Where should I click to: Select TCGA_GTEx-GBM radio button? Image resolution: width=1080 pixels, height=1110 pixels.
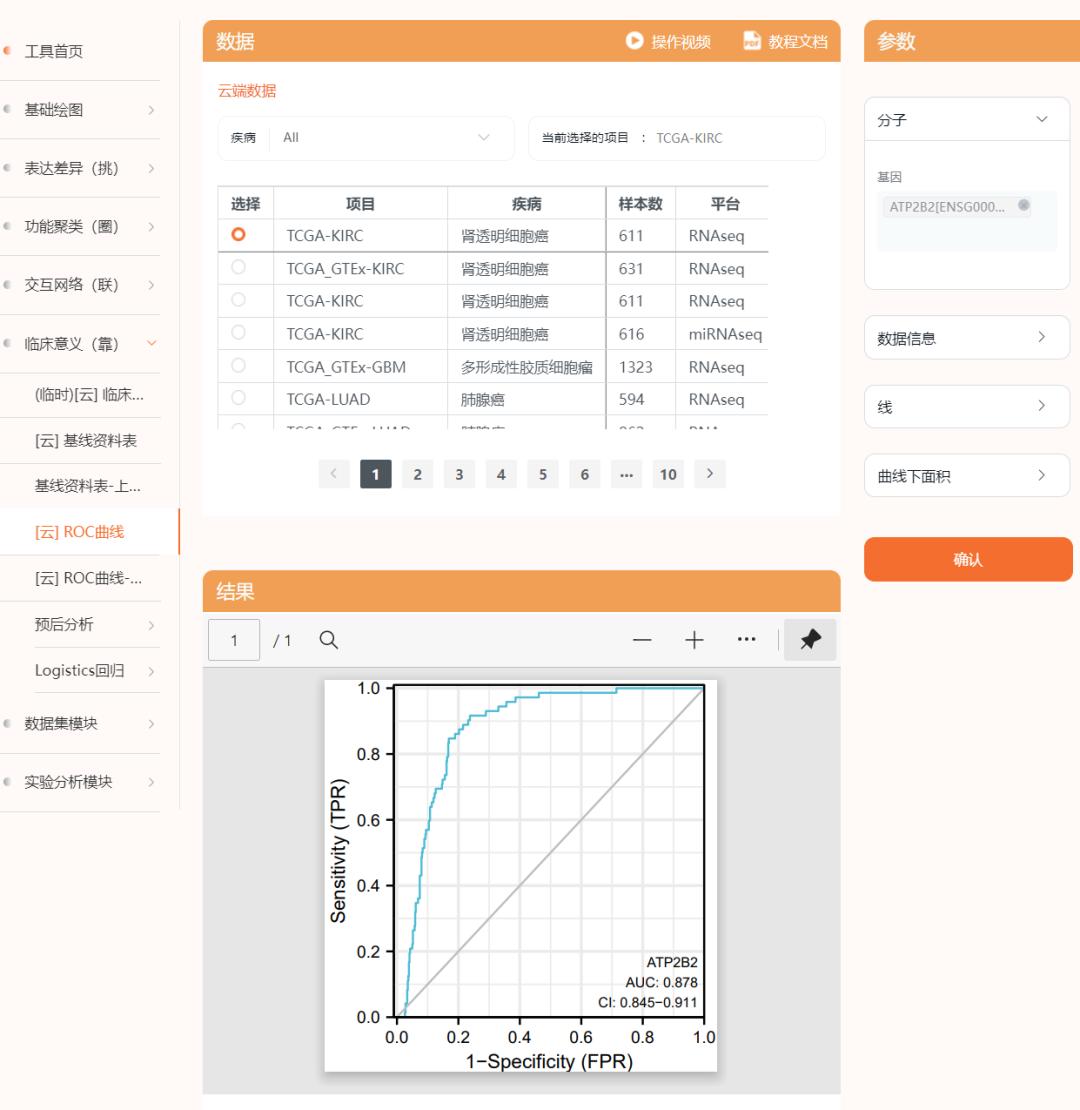pyautogui.click(x=239, y=365)
